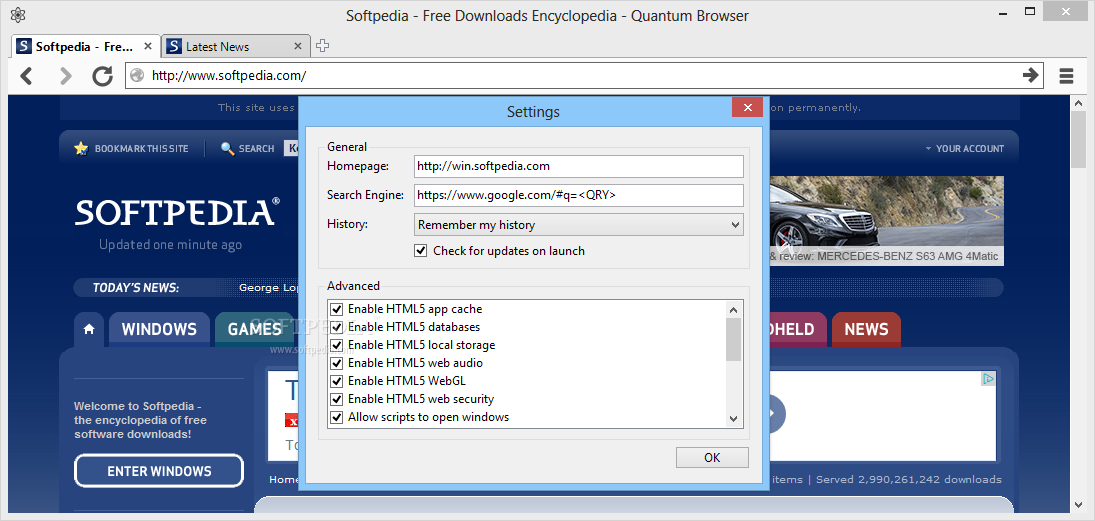Switch to the Latest News tab
The image size is (1095, 521).
235,46
